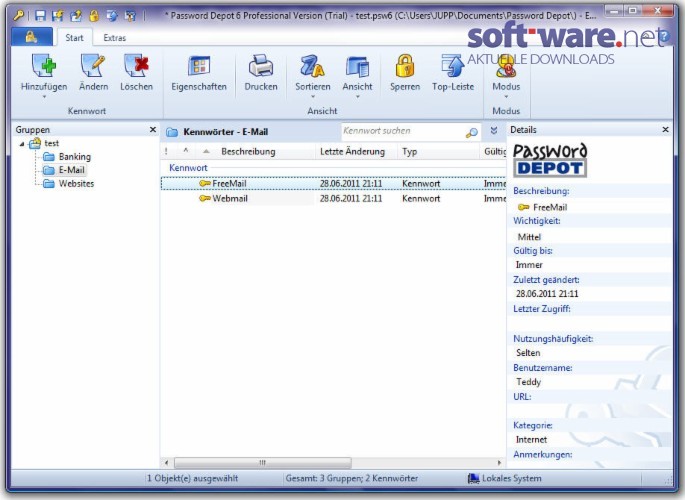Open the Ansicht dropdown arrow
Screen dimensions: 685x500
pyautogui.click(x=357, y=97)
